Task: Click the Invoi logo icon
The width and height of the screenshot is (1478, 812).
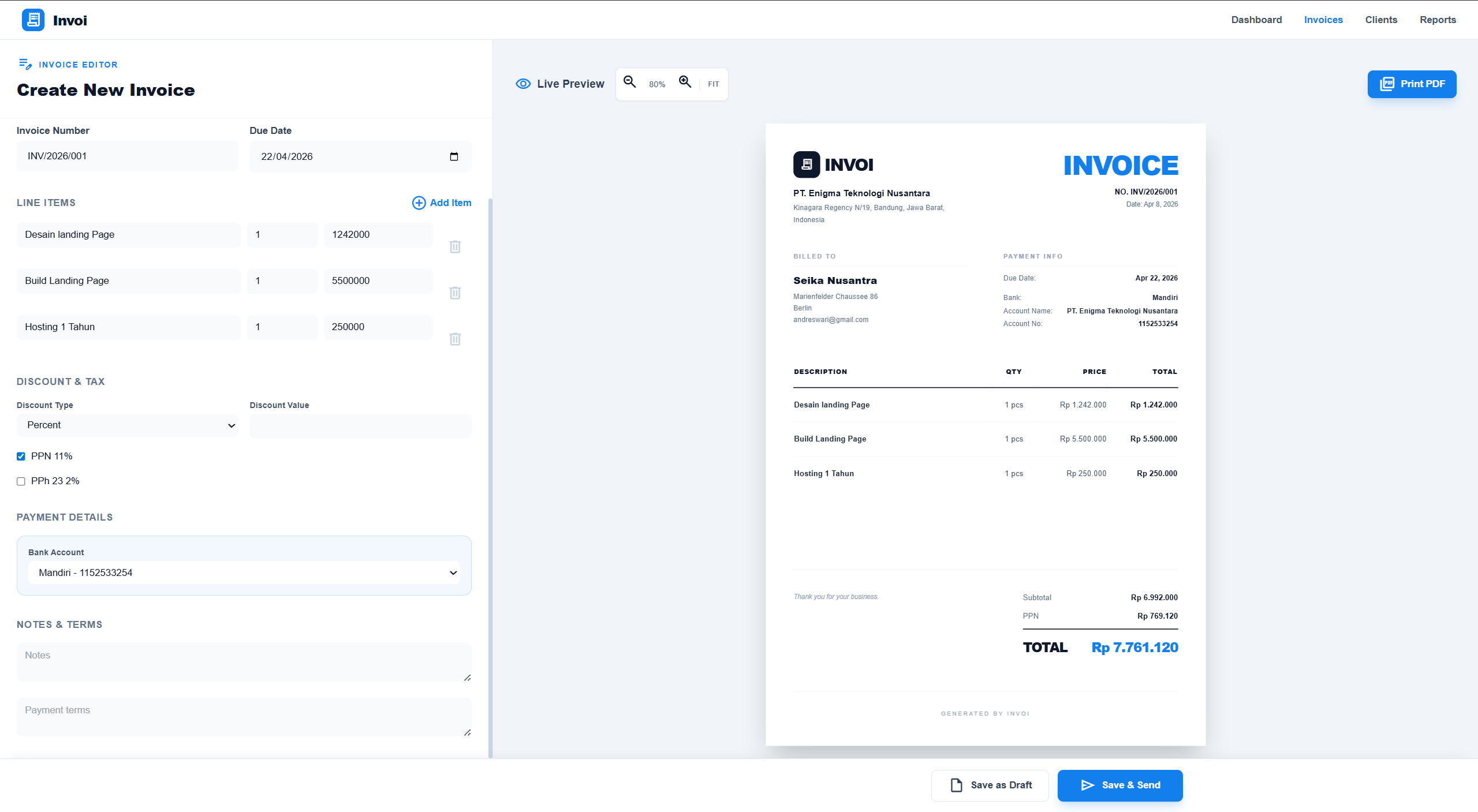Action: [x=33, y=20]
